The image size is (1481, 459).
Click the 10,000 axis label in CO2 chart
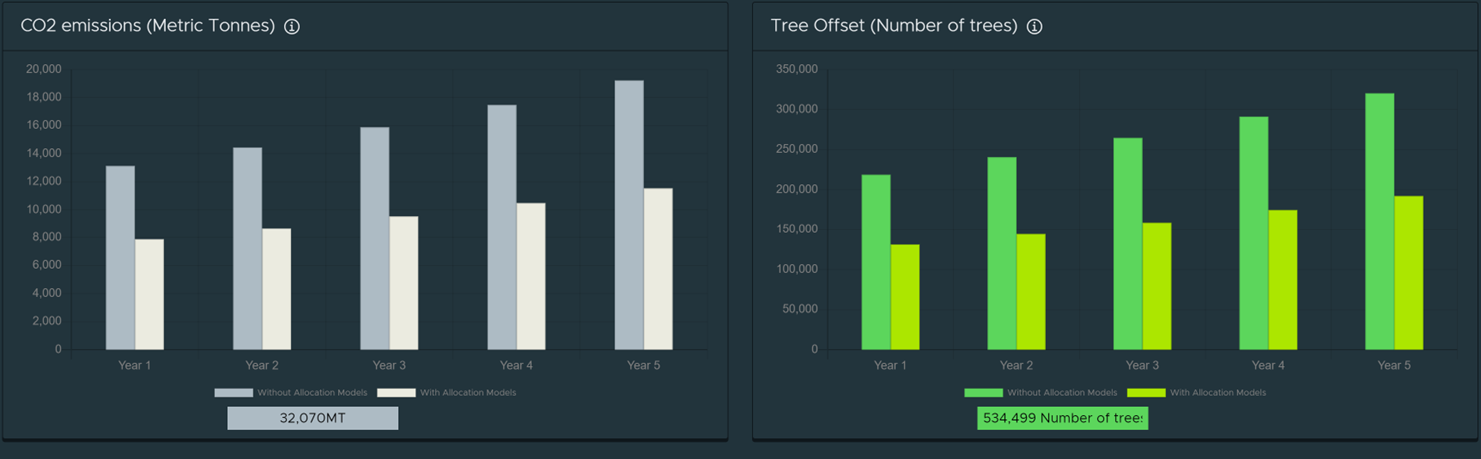(44, 209)
